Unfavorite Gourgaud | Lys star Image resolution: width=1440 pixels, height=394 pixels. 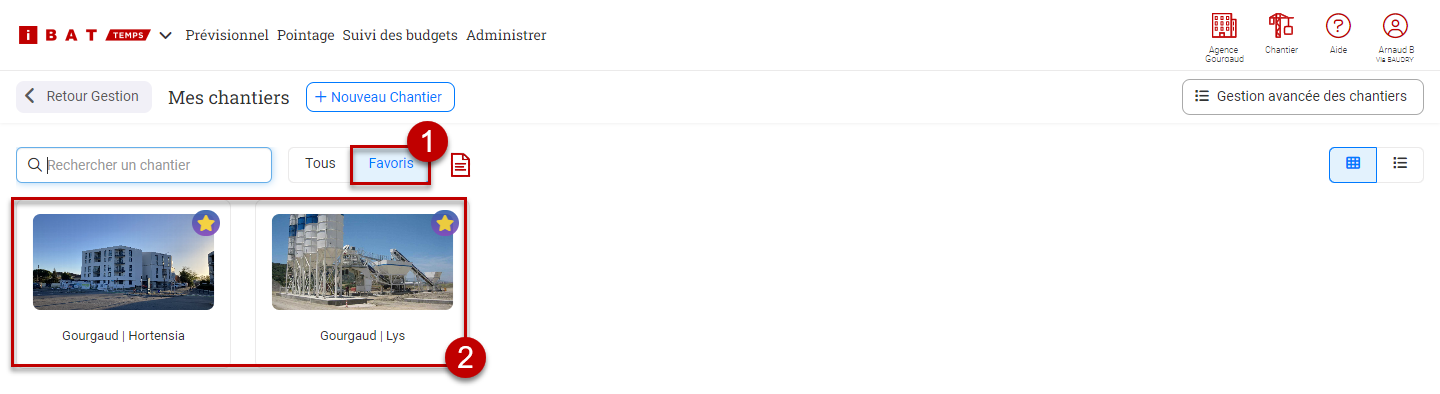pos(445,224)
